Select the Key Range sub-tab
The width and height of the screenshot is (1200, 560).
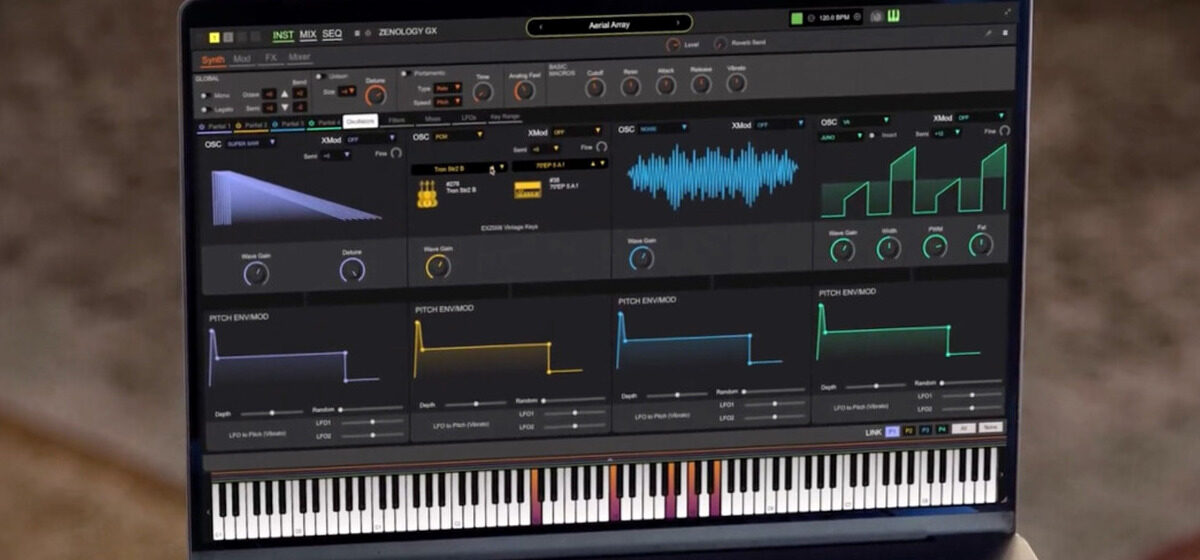(506, 117)
